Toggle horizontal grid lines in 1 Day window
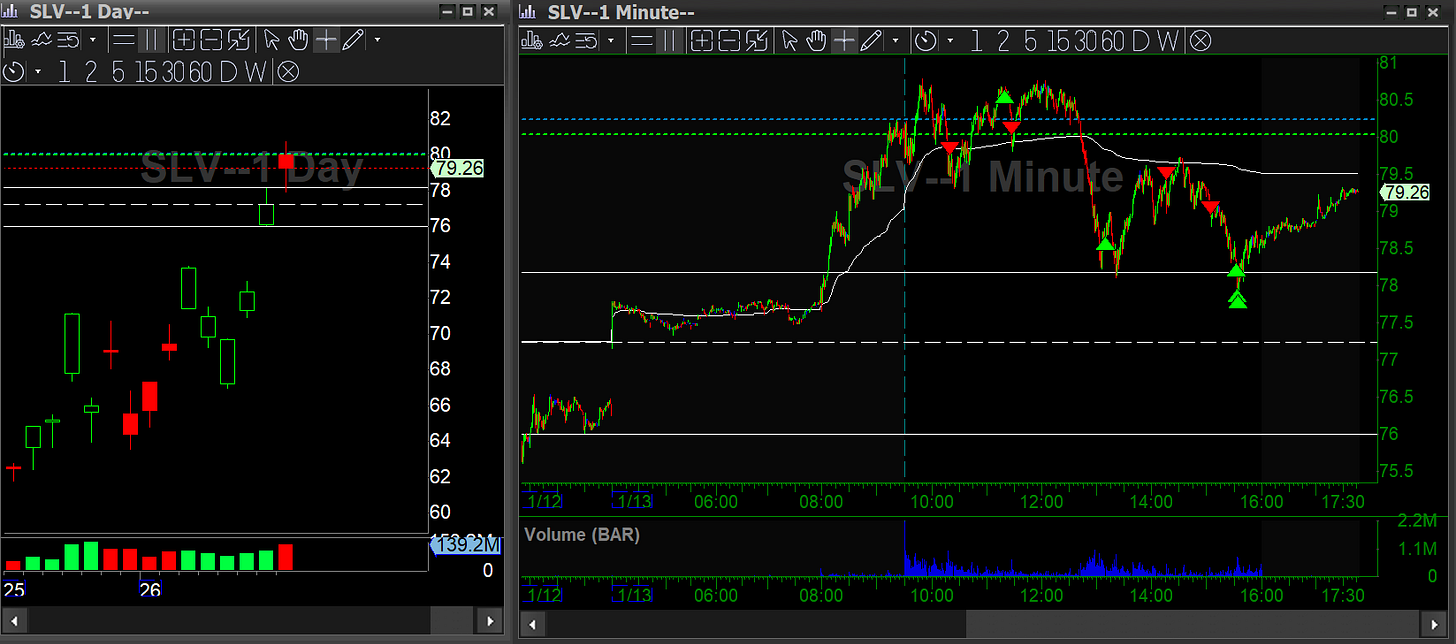This screenshot has width=1456, height=644. click(124, 40)
